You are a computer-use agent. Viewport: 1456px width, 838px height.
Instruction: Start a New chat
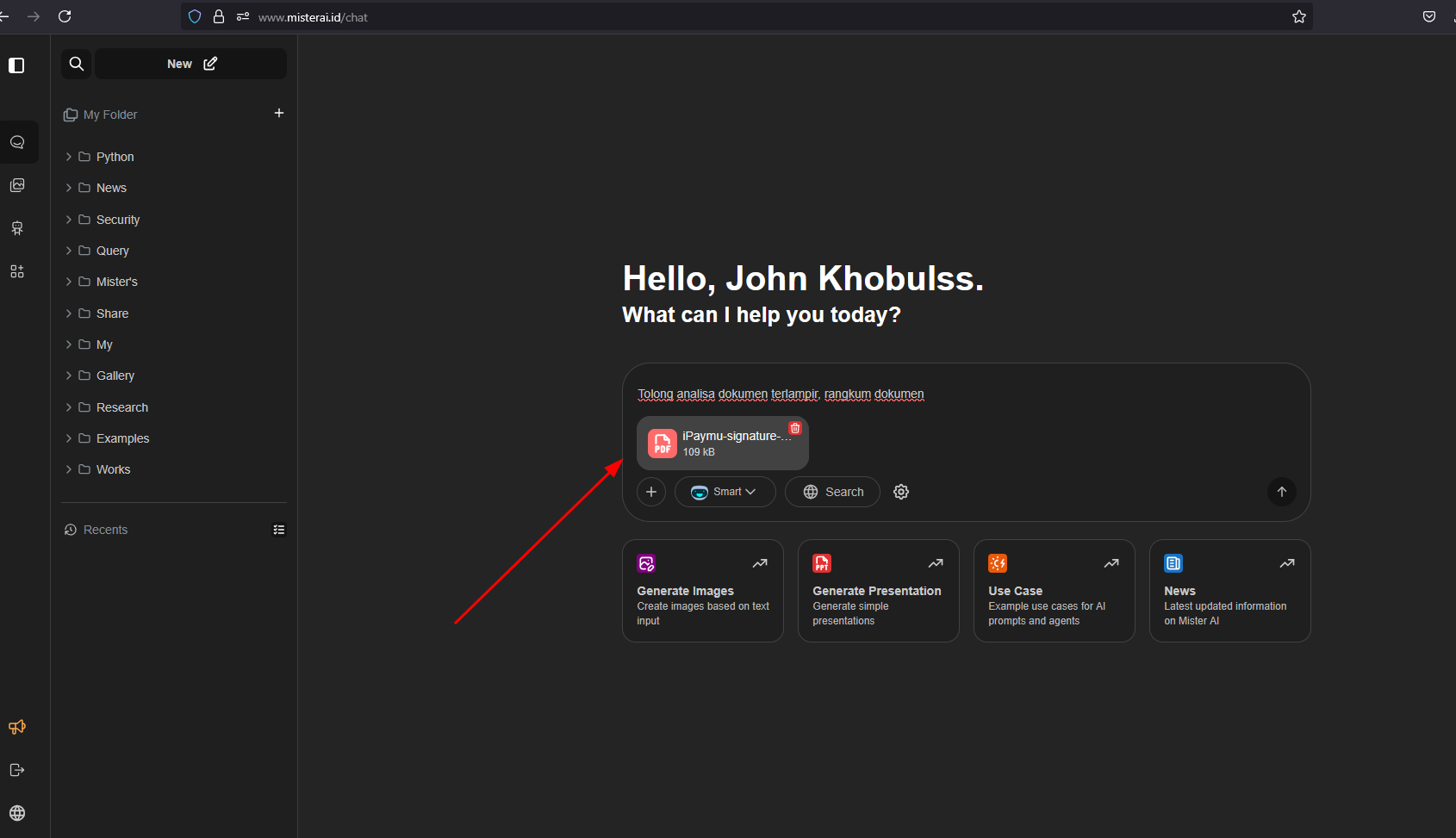[191, 64]
